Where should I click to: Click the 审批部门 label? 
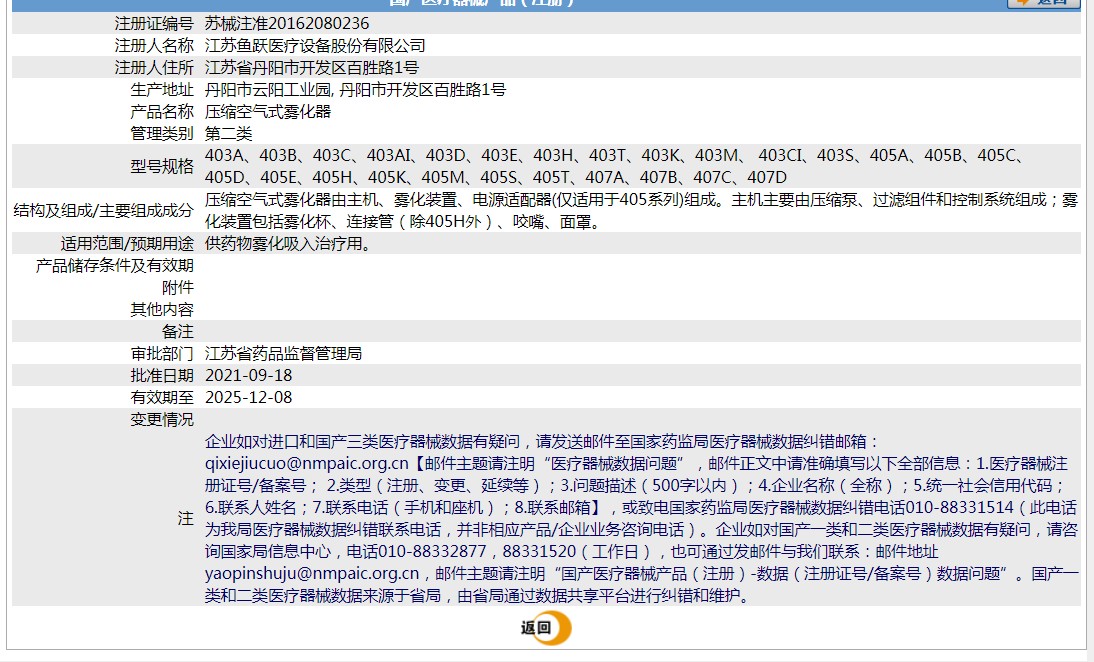tap(162, 354)
